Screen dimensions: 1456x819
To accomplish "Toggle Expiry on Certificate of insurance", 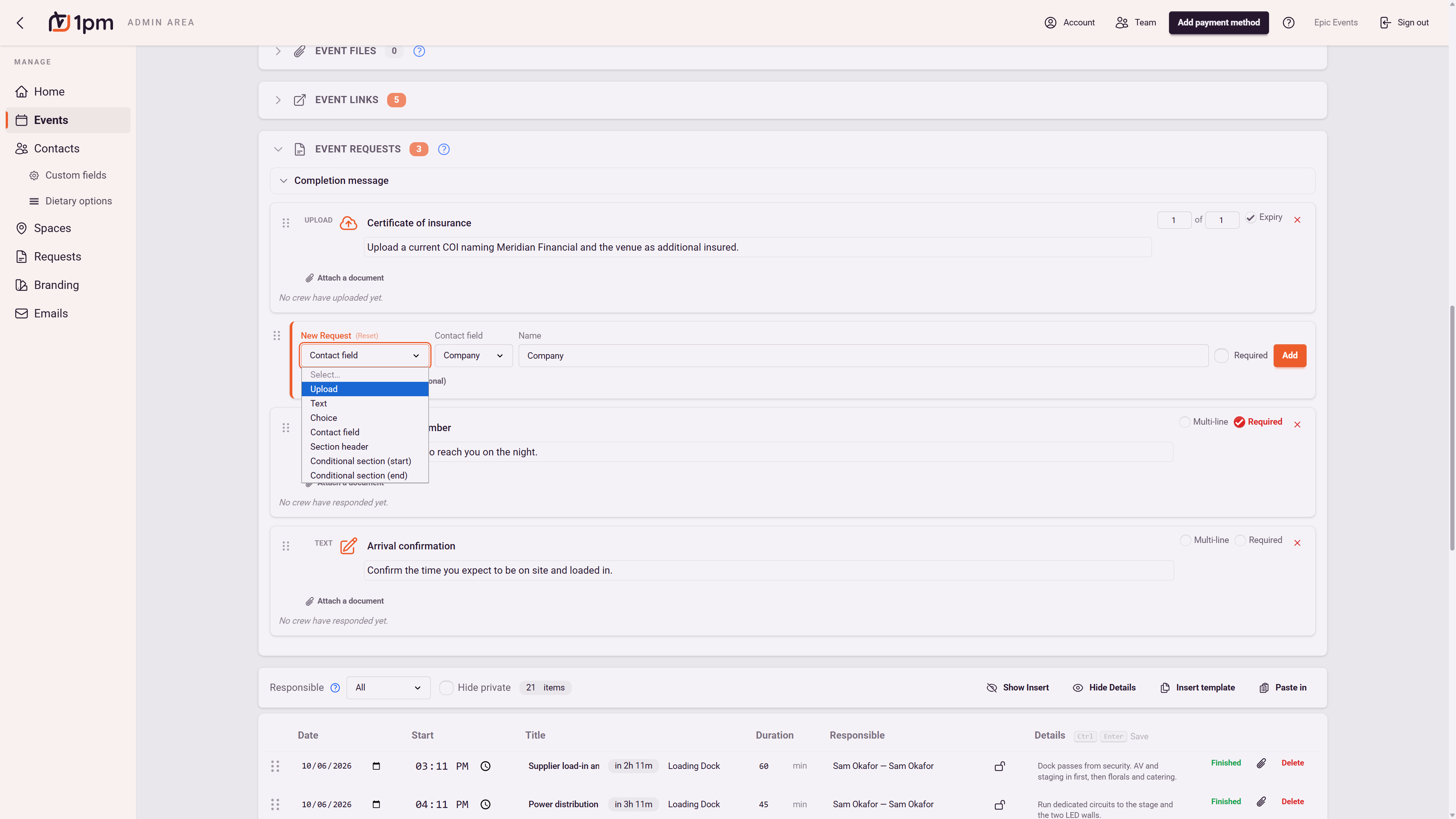I will 1250,218.
